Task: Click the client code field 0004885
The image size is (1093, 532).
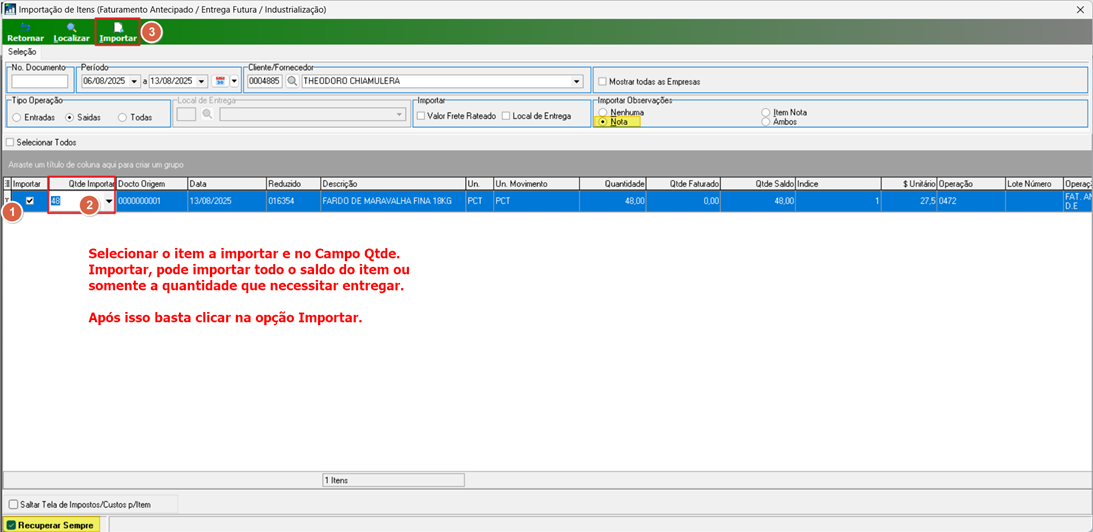Action: (x=266, y=81)
